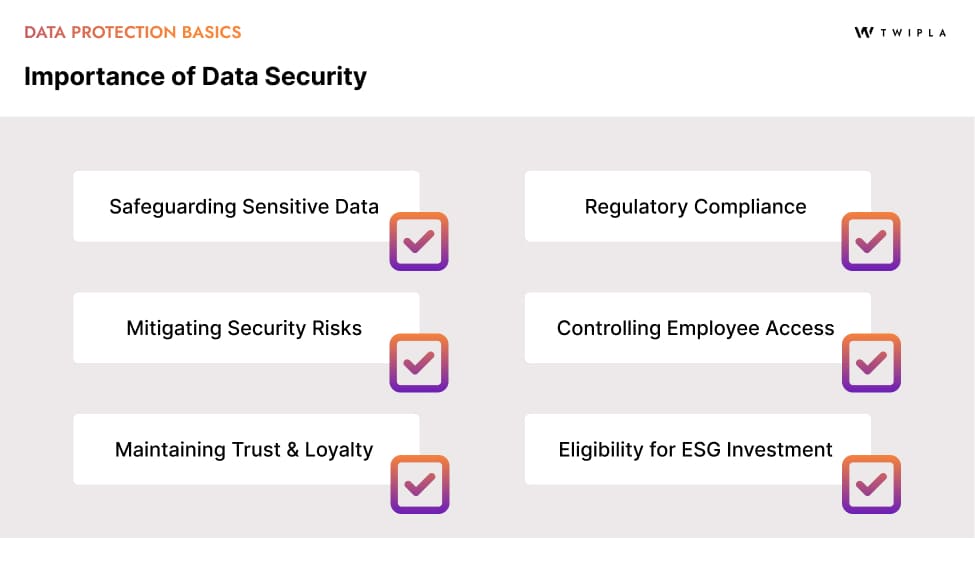Click the ampersand in Trust & Loyalty
The height and width of the screenshot is (564, 975).
(x=293, y=450)
